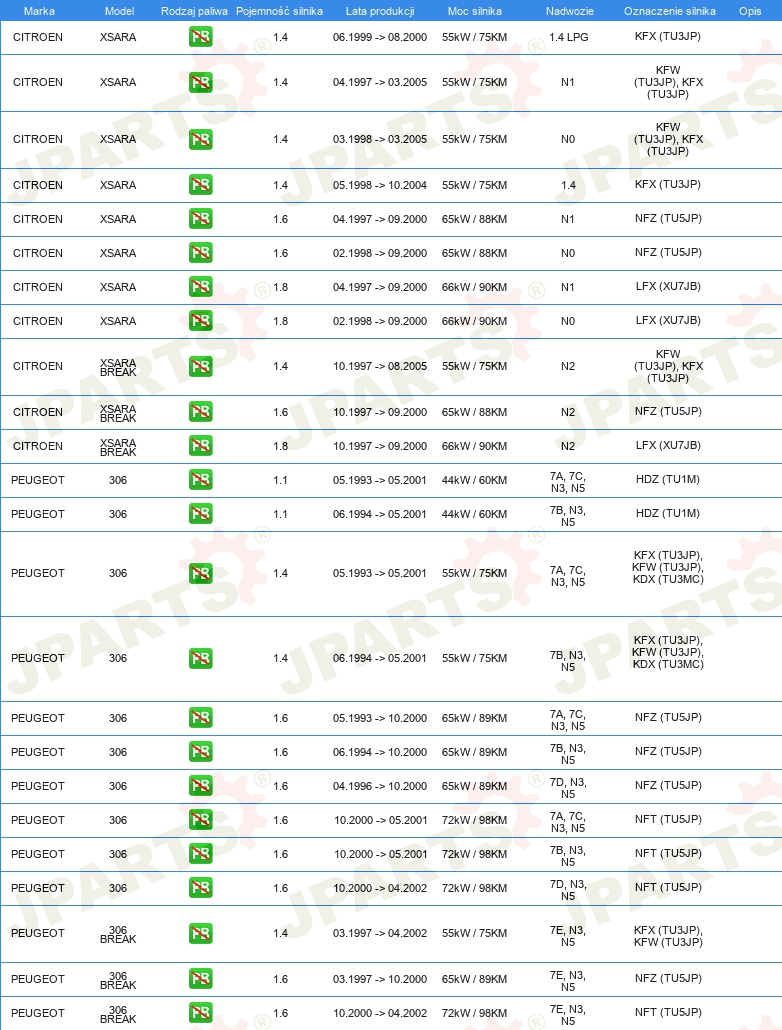
Task: Click N2 in the Xsara Break 1.8 row
Action: pyautogui.click(x=568, y=447)
